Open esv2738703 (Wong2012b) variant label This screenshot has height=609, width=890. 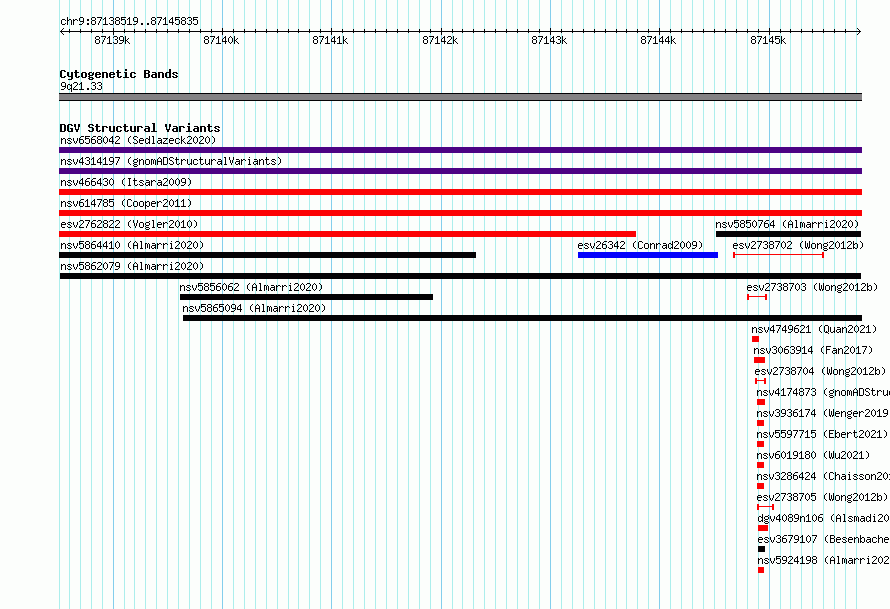[812, 287]
